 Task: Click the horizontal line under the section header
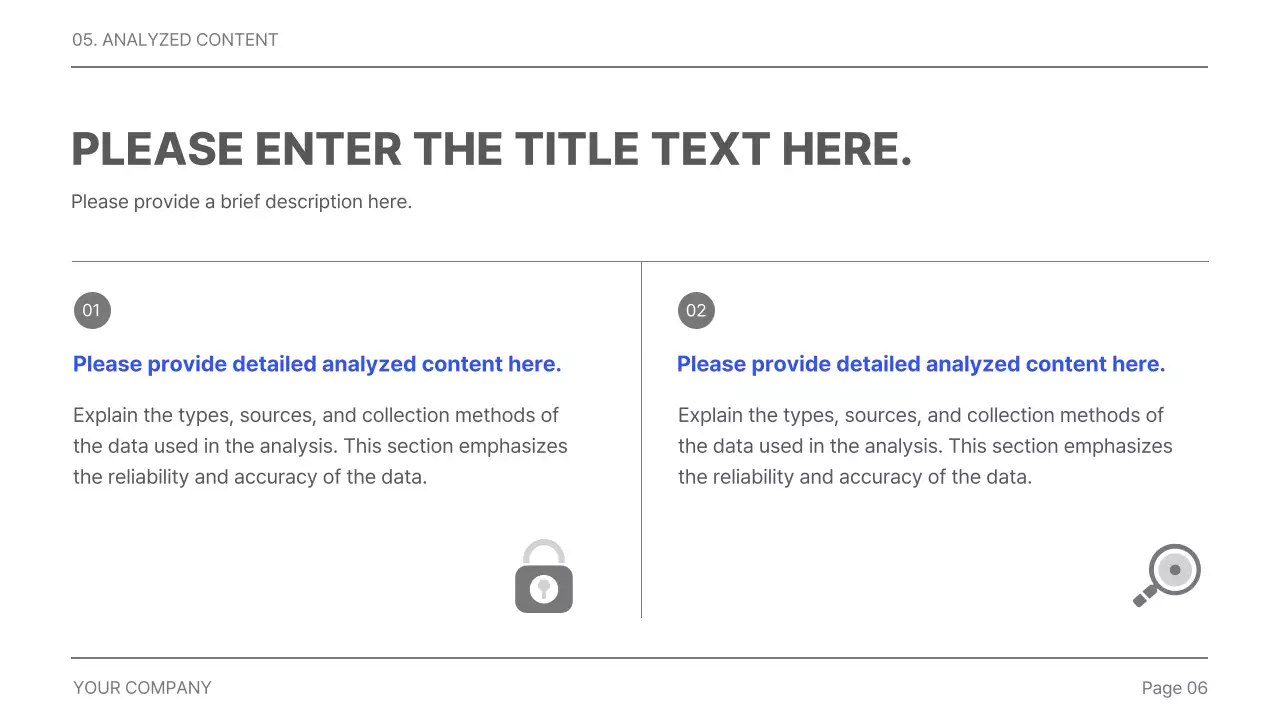coord(640,67)
